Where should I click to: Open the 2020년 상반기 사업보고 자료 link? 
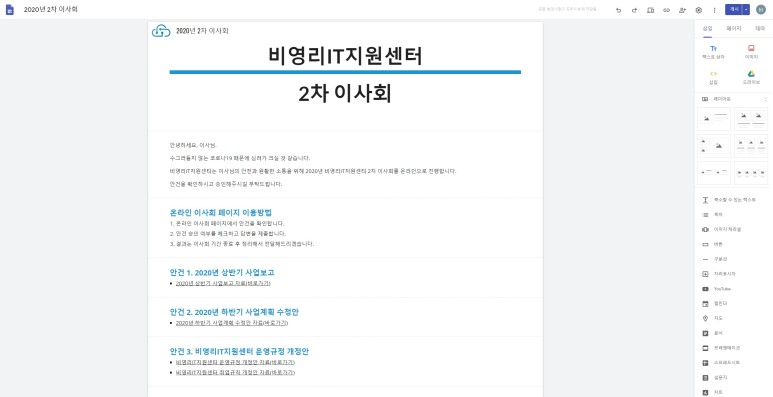coord(223,284)
